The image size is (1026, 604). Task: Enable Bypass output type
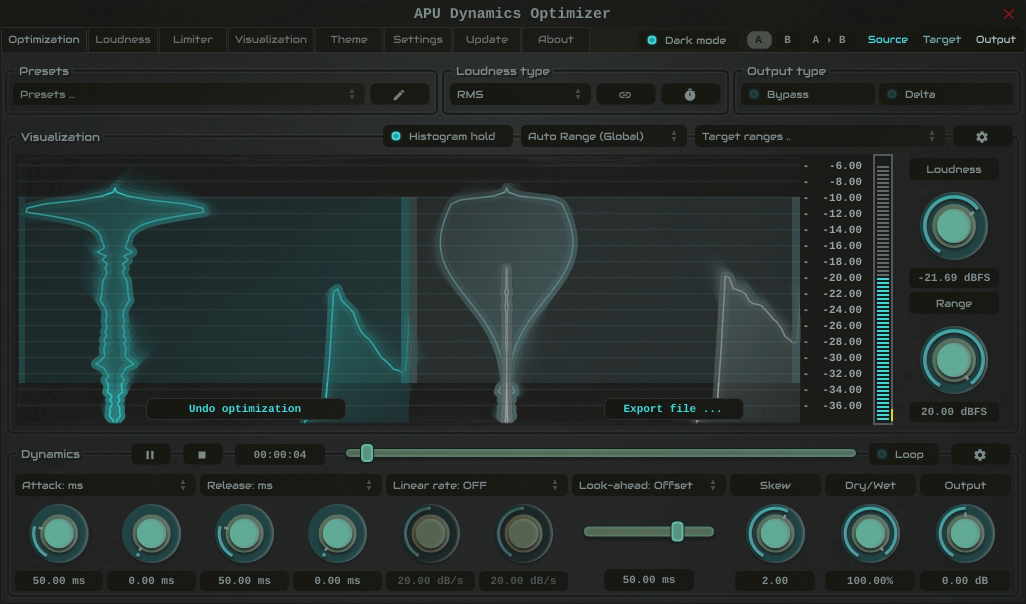coord(807,95)
